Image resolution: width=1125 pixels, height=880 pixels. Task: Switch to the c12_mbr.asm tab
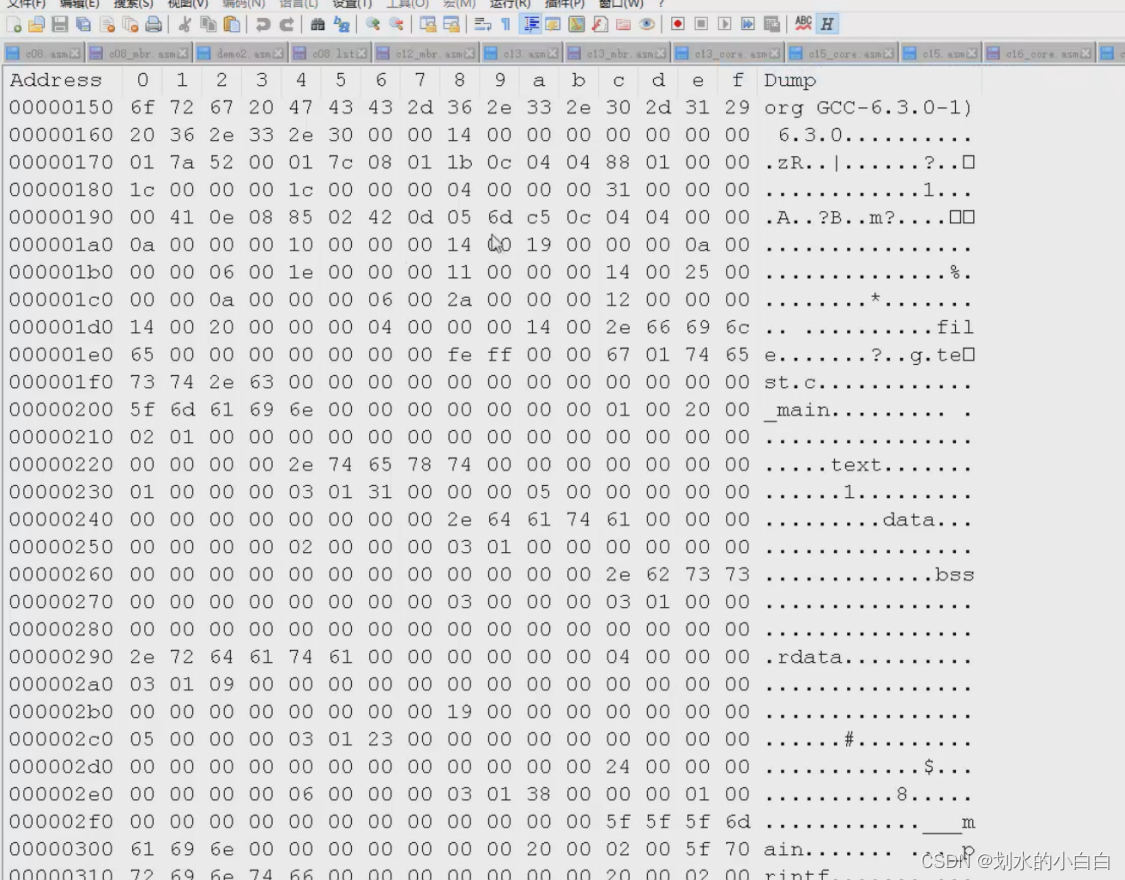tap(426, 54)
